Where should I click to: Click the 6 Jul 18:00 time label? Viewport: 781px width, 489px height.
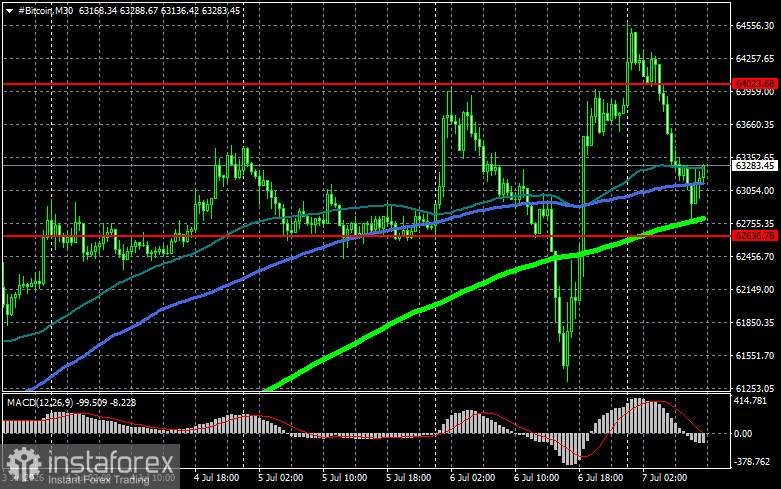[x=600, y=478]
